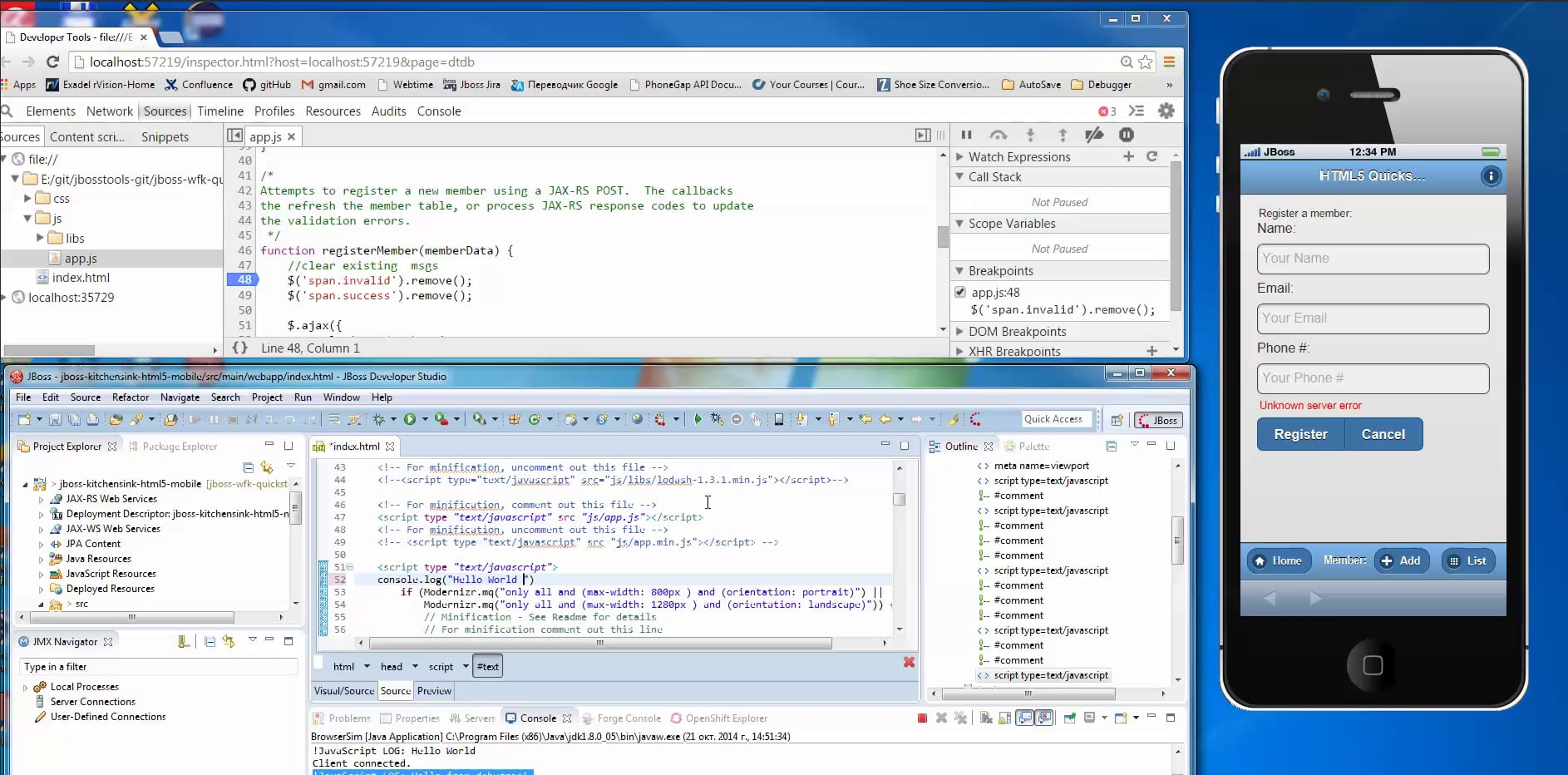Open the Open Perspective icon beside Quick Access
Image resolution: width=1568 pixels, height=775 pixels.
click(x=1117, y=420)
